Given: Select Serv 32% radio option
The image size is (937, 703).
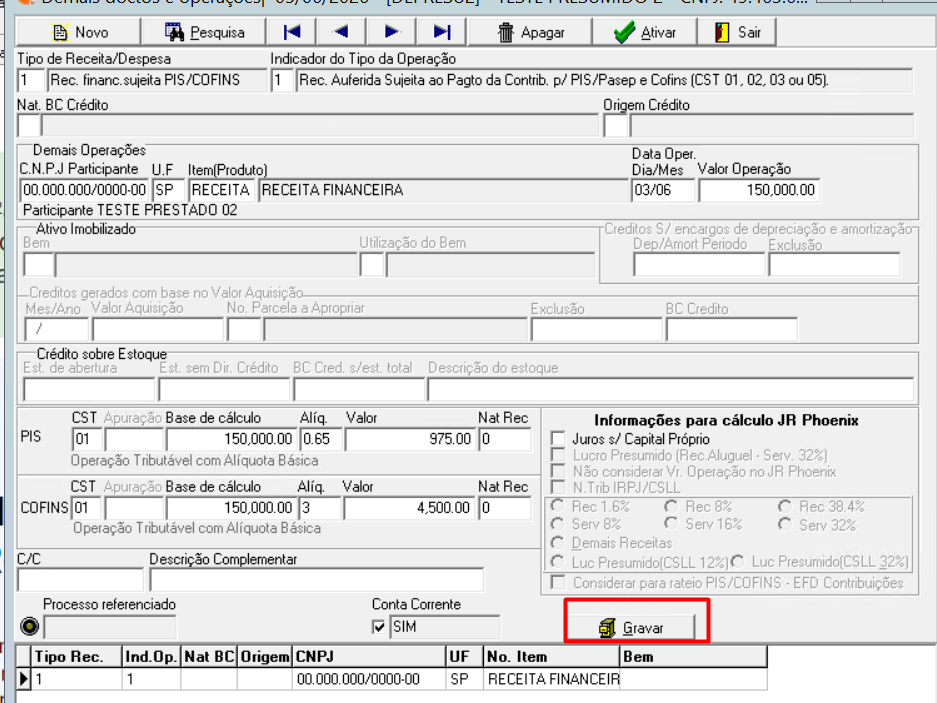Looking at the screenshot, I should pyautogui.click(x=785, y=524).
